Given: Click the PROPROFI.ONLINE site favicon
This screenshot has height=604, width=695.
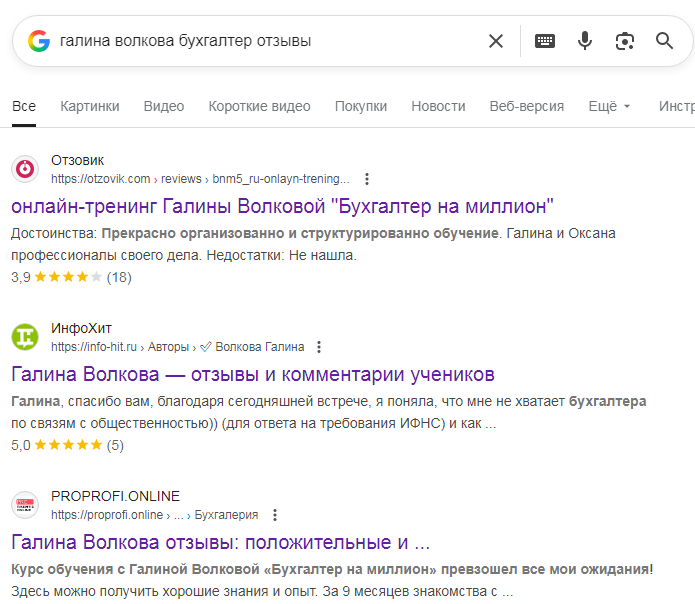Looking at the screenshot, I should [25, 505].
